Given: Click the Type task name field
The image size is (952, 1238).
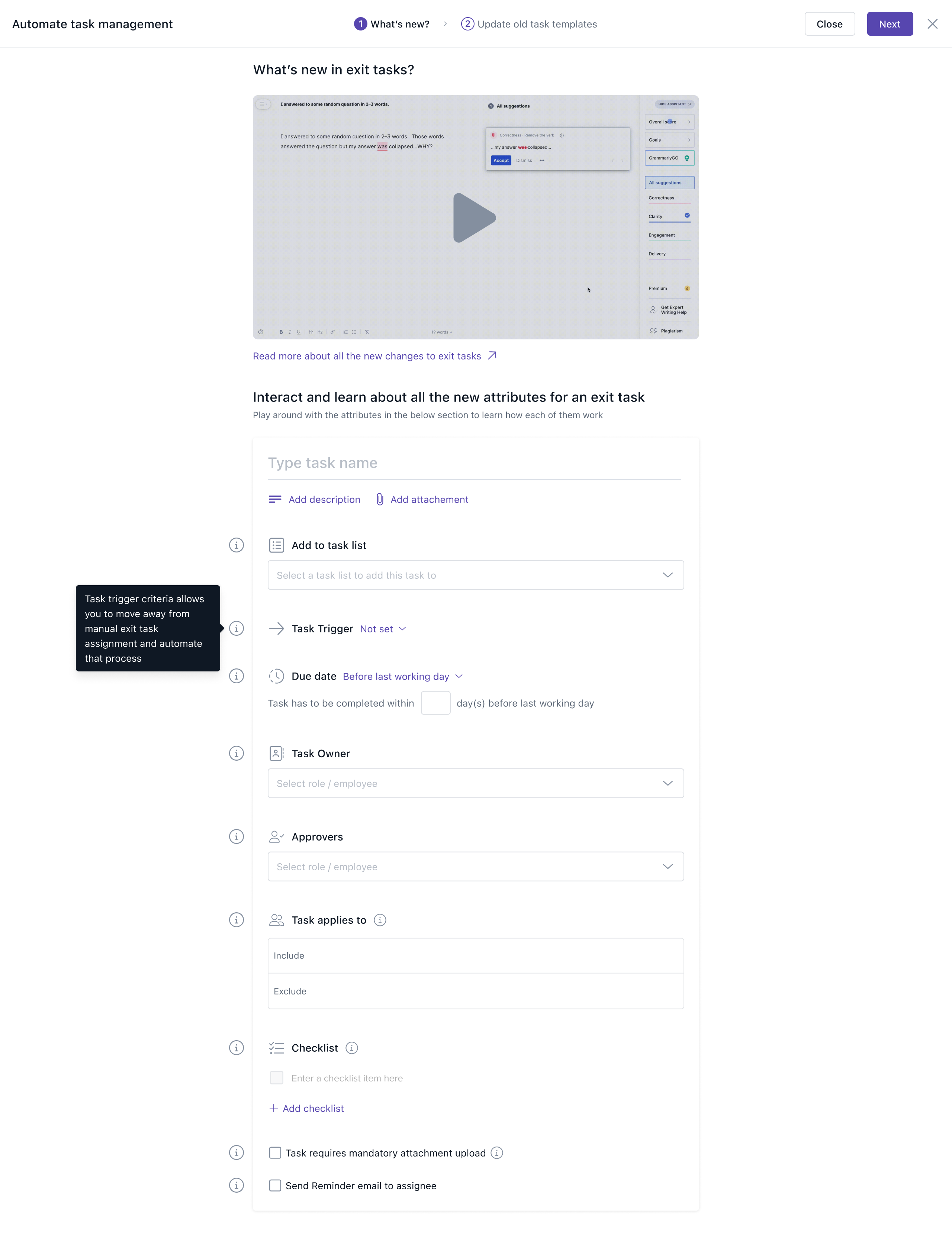Looking at the screenshot, I should point(474,463).
